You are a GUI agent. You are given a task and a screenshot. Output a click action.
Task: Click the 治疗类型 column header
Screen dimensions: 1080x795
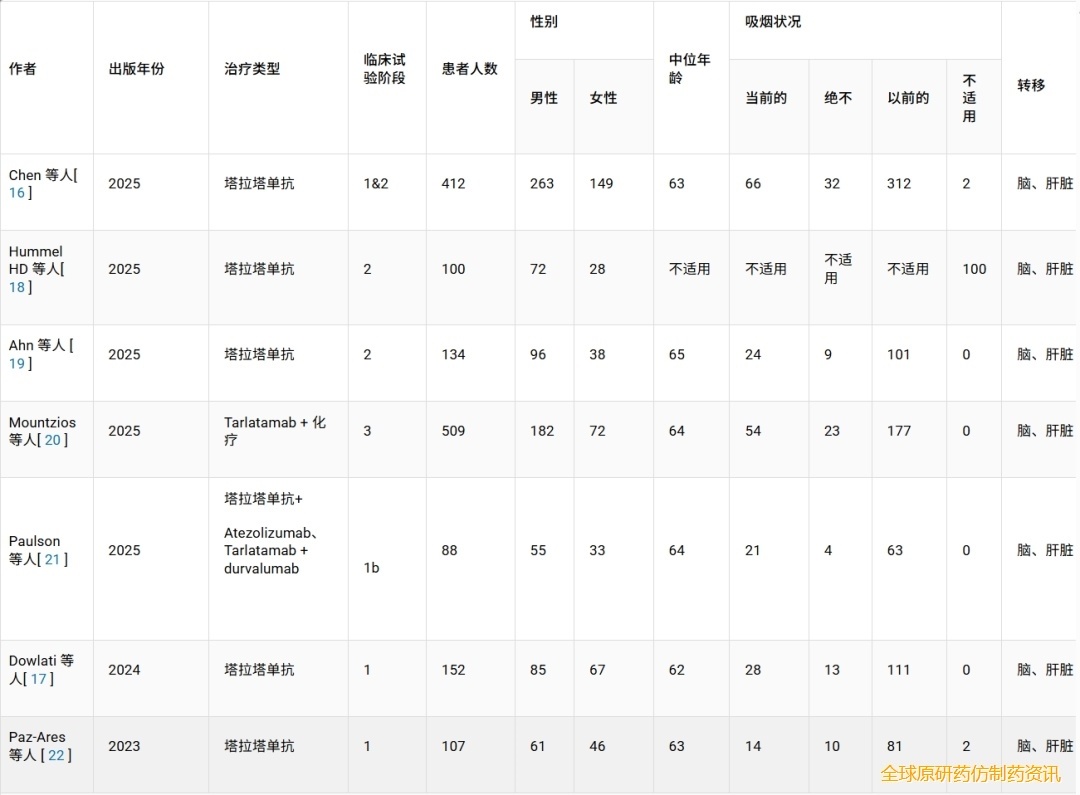[252, 69]
